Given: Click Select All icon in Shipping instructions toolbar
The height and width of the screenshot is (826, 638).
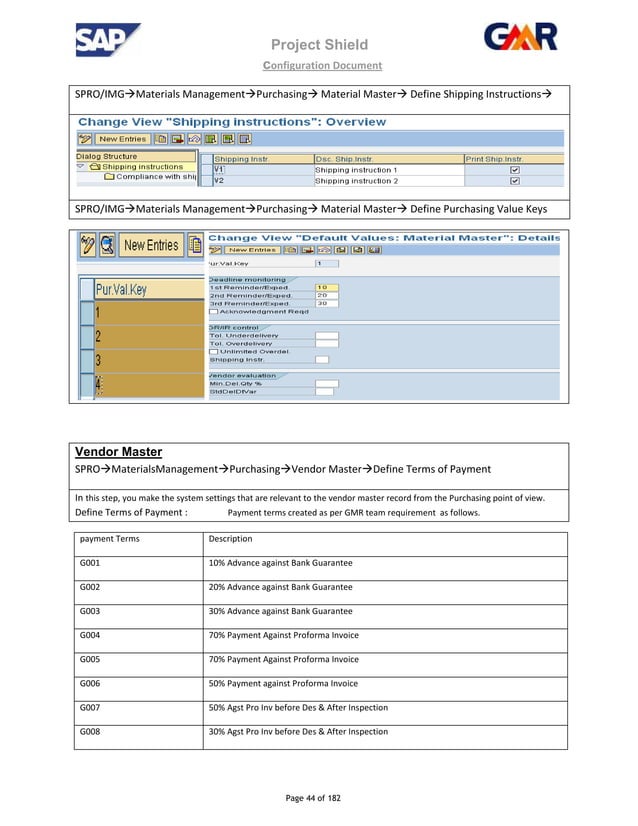Looking at the screenshot, I should coord(211,139).
